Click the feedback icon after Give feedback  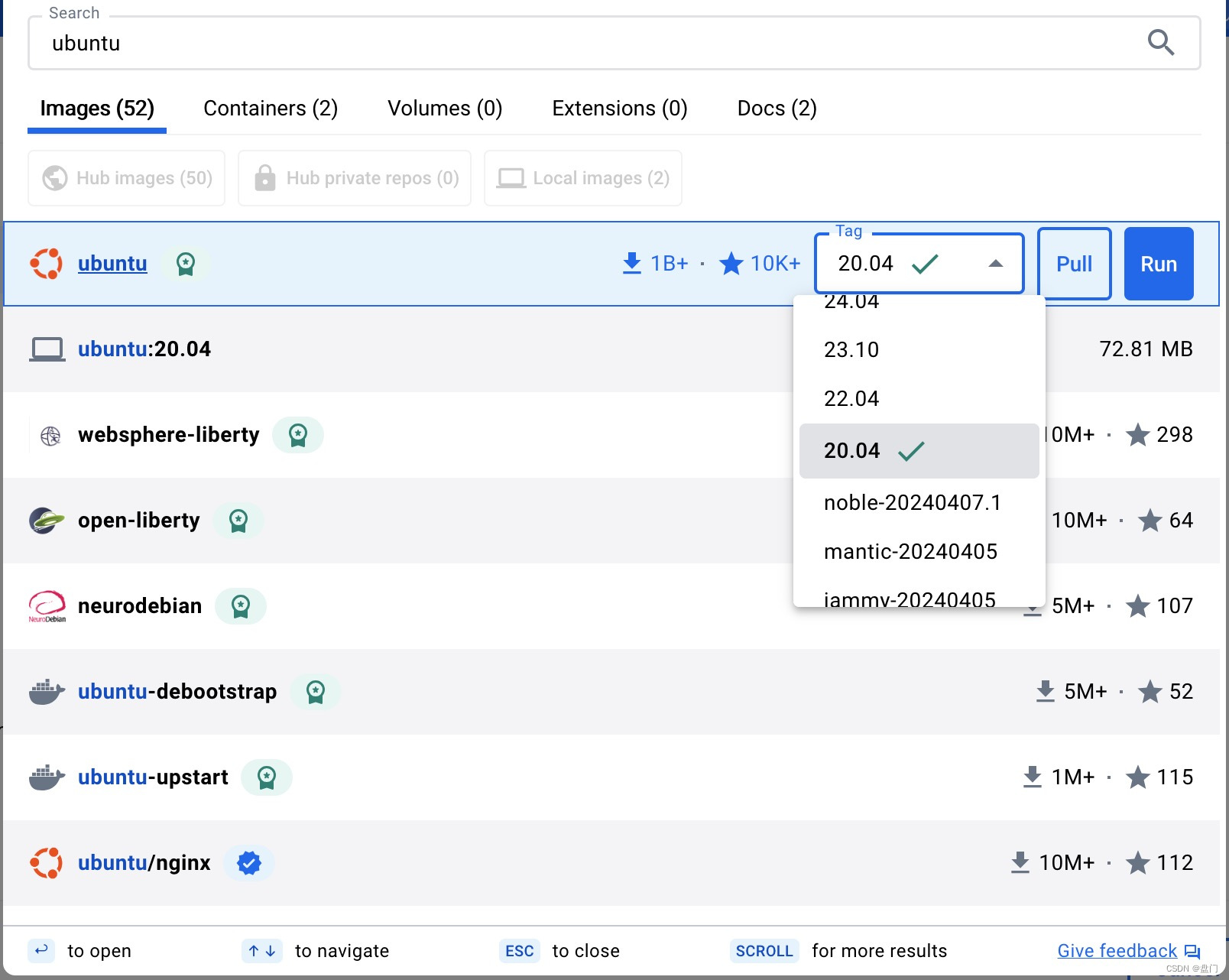click(1192, 952)
